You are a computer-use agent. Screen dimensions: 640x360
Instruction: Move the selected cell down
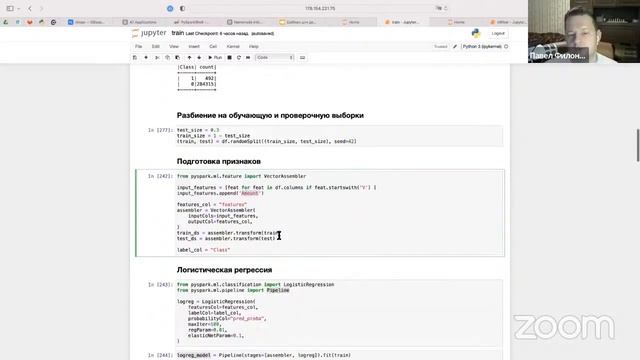click(x=199, y=58)
